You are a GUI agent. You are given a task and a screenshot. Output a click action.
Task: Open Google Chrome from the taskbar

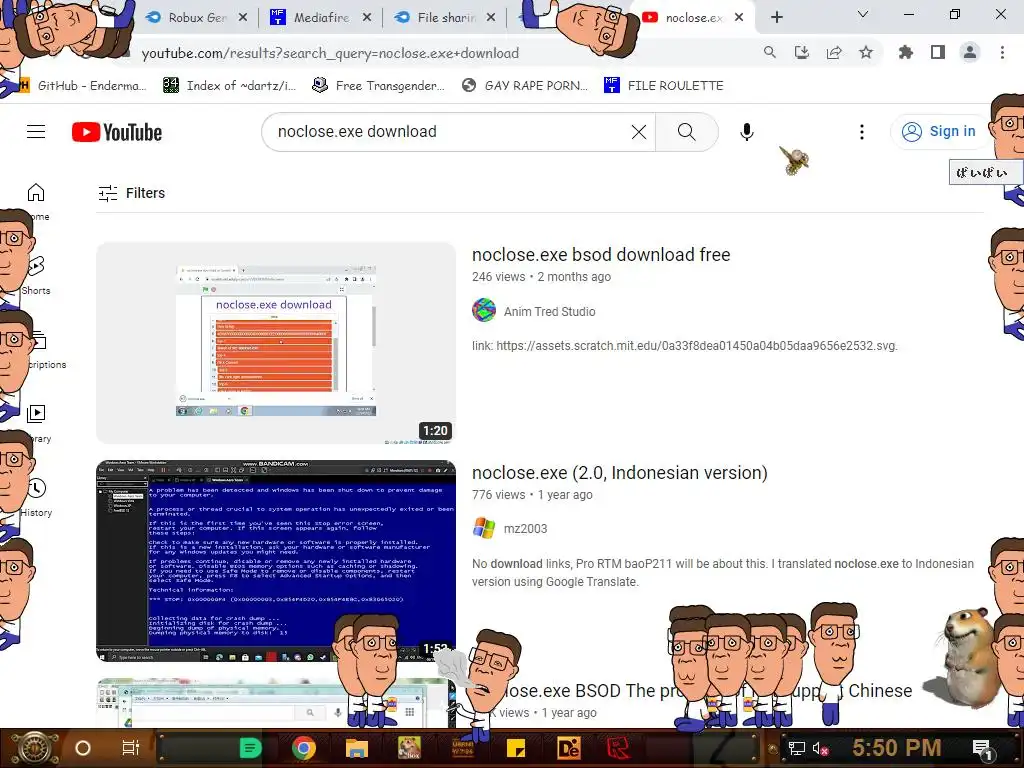point(304,748)
